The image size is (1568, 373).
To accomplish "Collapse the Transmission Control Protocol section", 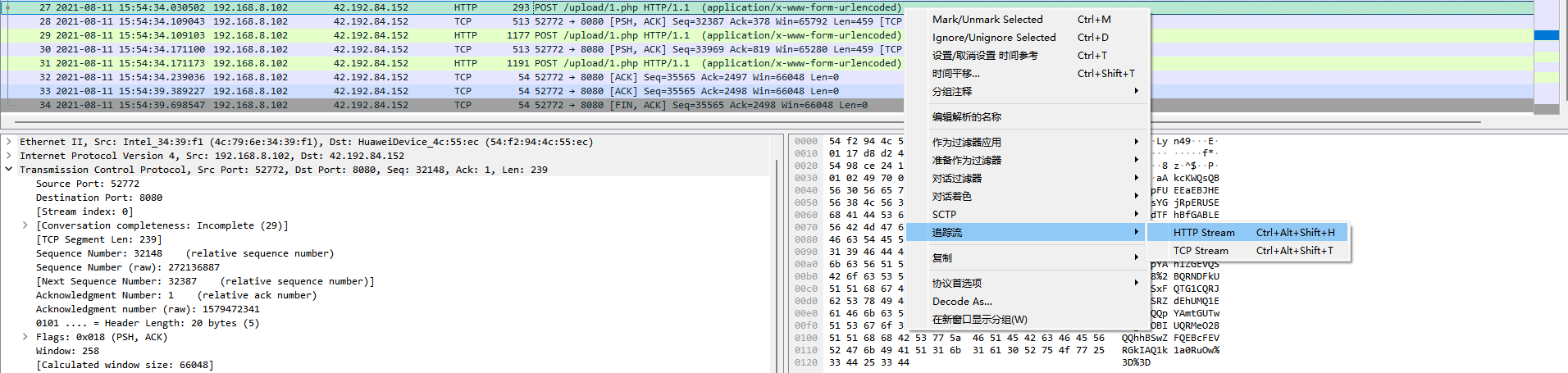I will (x=9, y=170).
